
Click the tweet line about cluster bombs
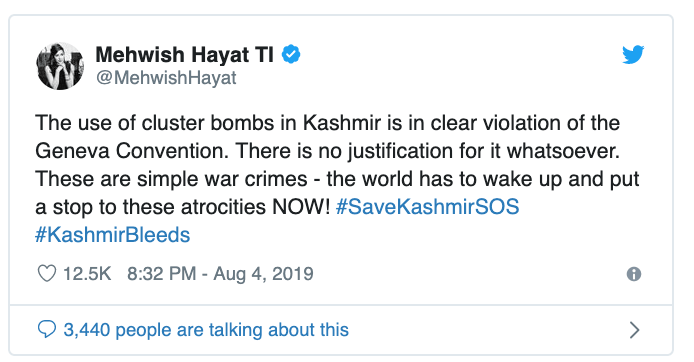click(x=328, y=123)
